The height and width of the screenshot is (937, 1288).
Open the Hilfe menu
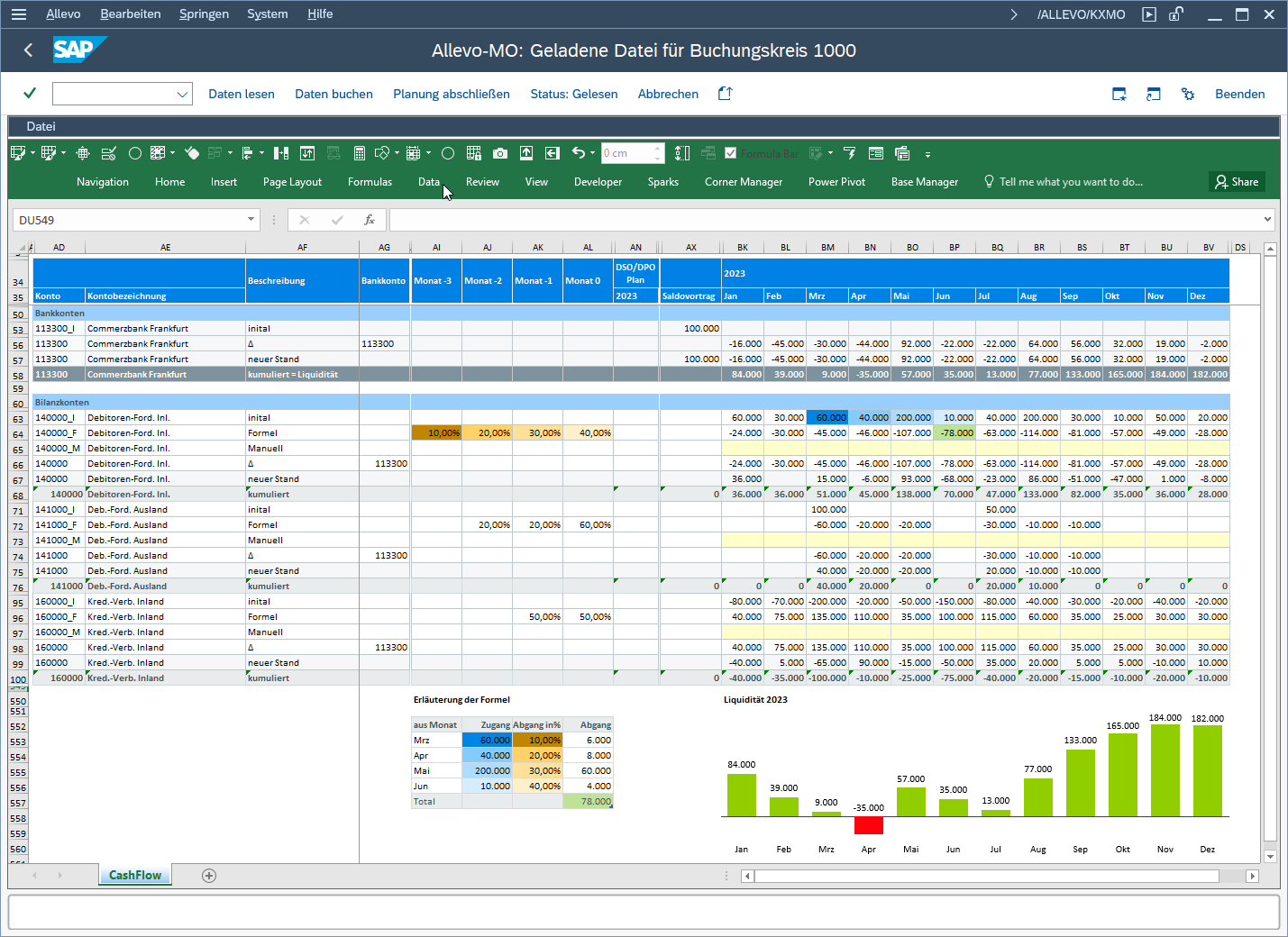320,14
